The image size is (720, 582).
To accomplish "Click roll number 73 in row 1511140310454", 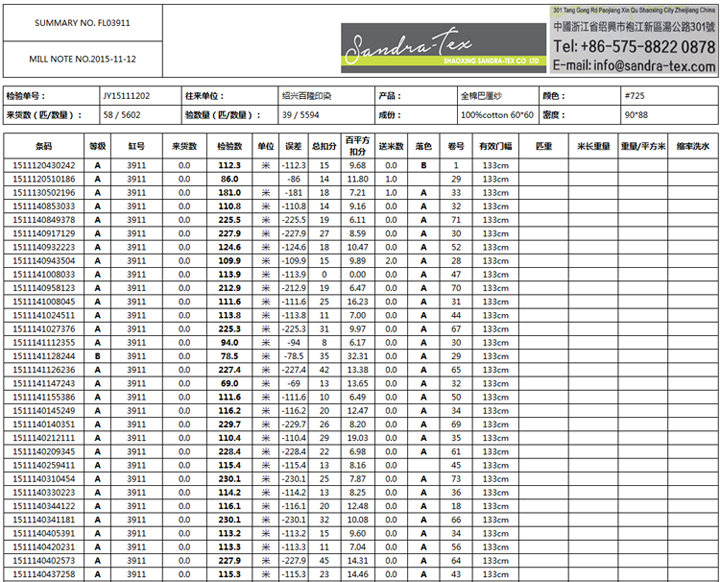I will tap(456, 479).
